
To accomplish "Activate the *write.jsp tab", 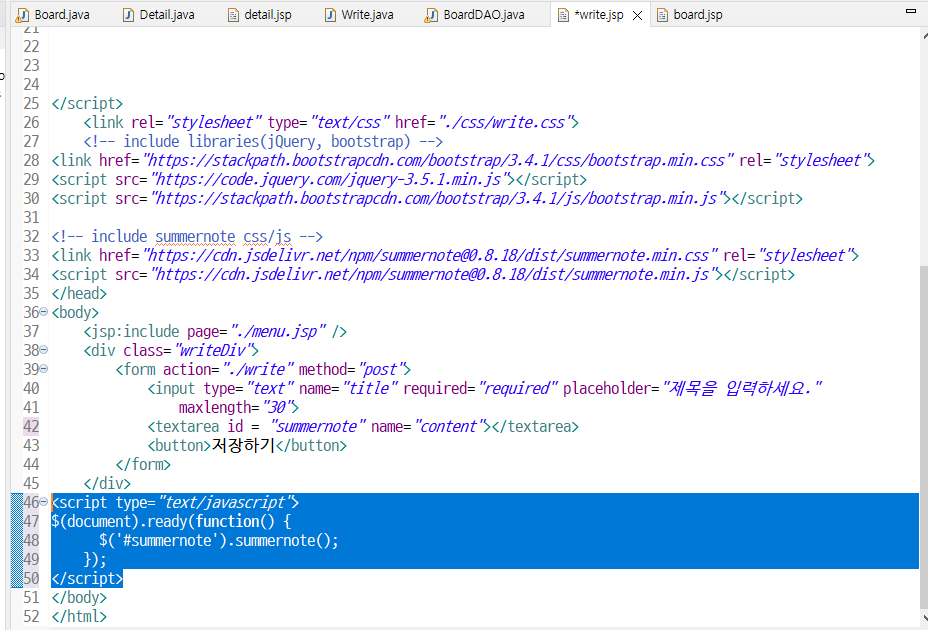I will click(598, 15).
